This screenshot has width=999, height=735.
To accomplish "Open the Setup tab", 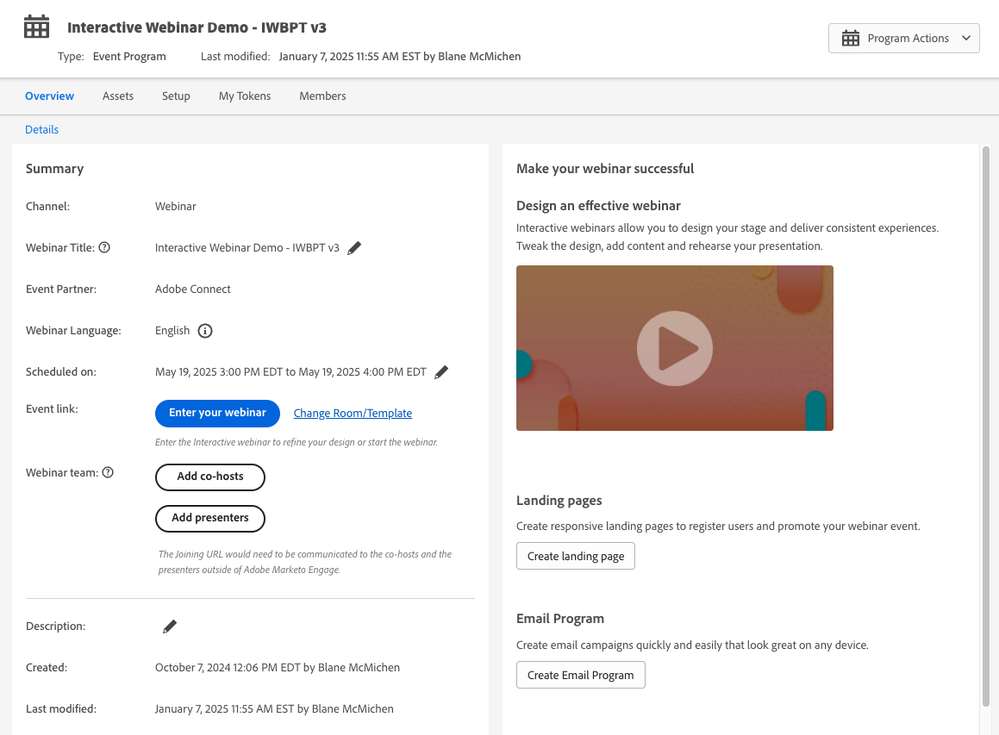I will [176, 96].
